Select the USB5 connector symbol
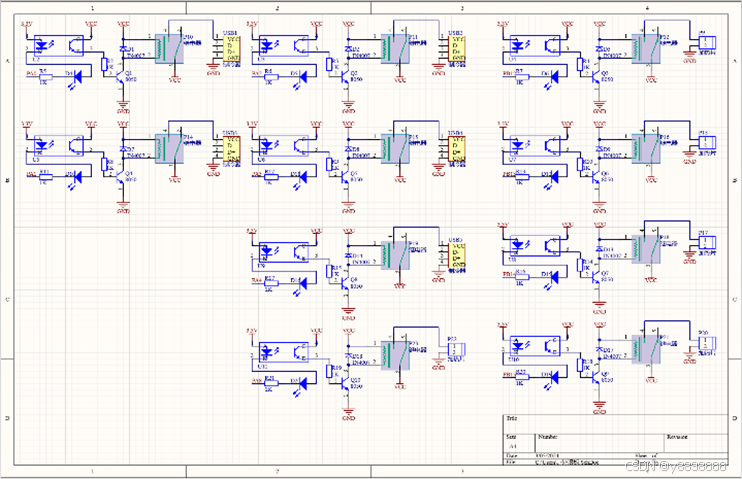742x479 pixels. (x=457, y=256)
